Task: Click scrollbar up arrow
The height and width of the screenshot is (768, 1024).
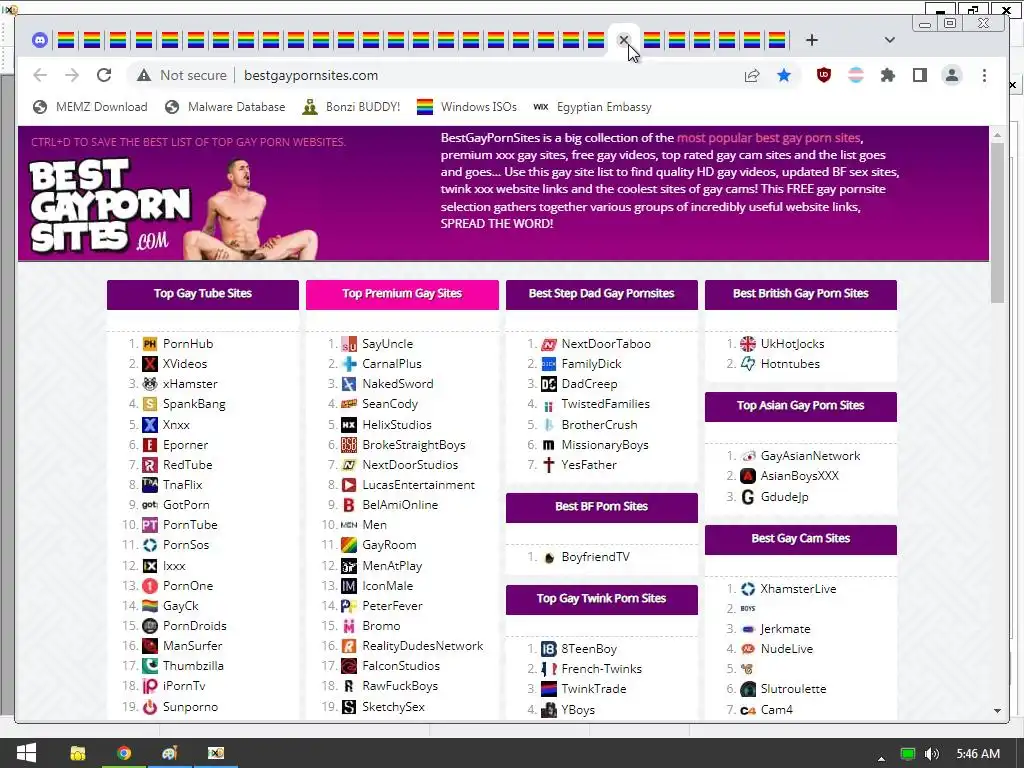Action: [x=997, y=135]
